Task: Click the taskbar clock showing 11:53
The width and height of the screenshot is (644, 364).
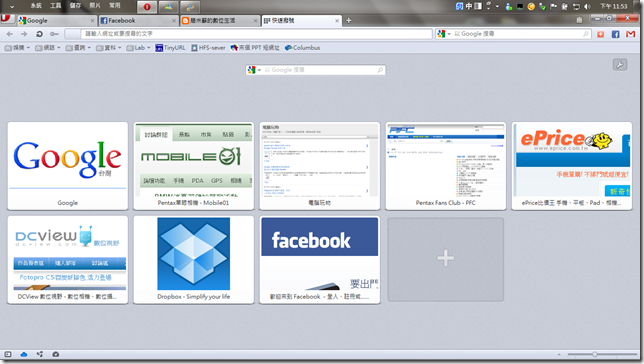Action: pyautogui.click(x=614, y=6)
